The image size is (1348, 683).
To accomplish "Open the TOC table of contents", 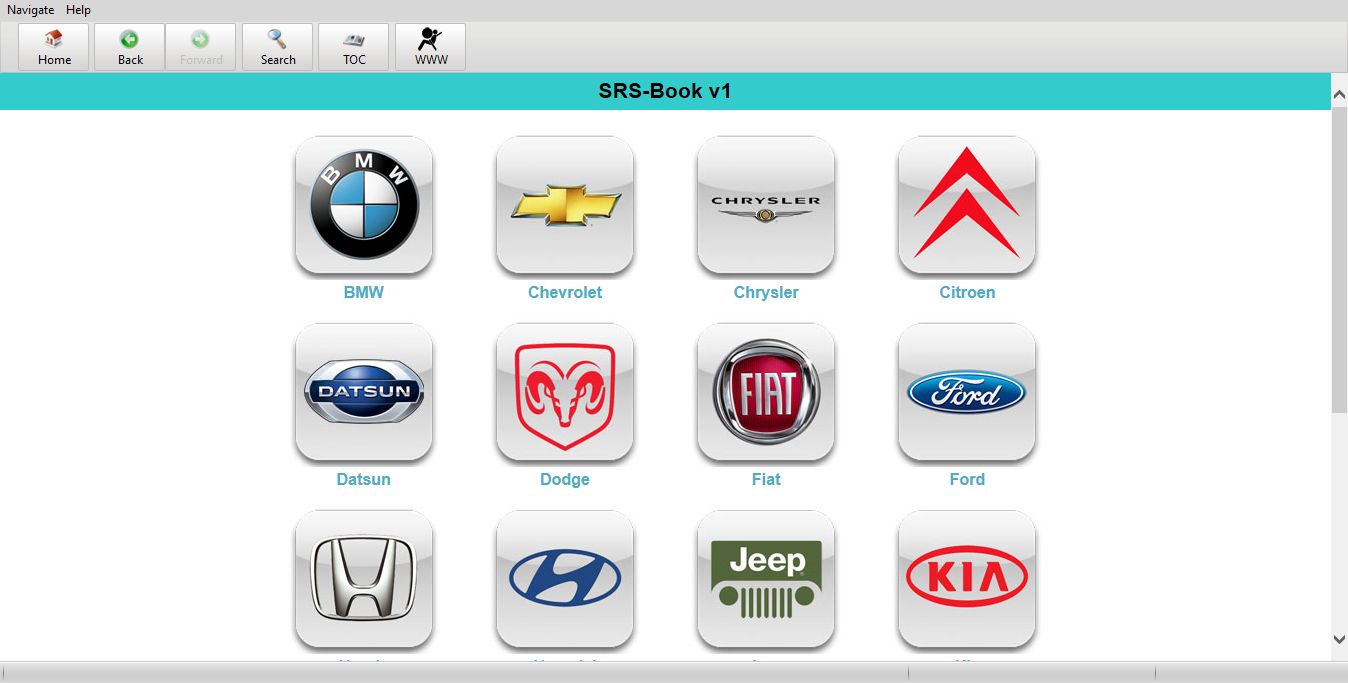I will pyautogui.click(x=354, y=47).
